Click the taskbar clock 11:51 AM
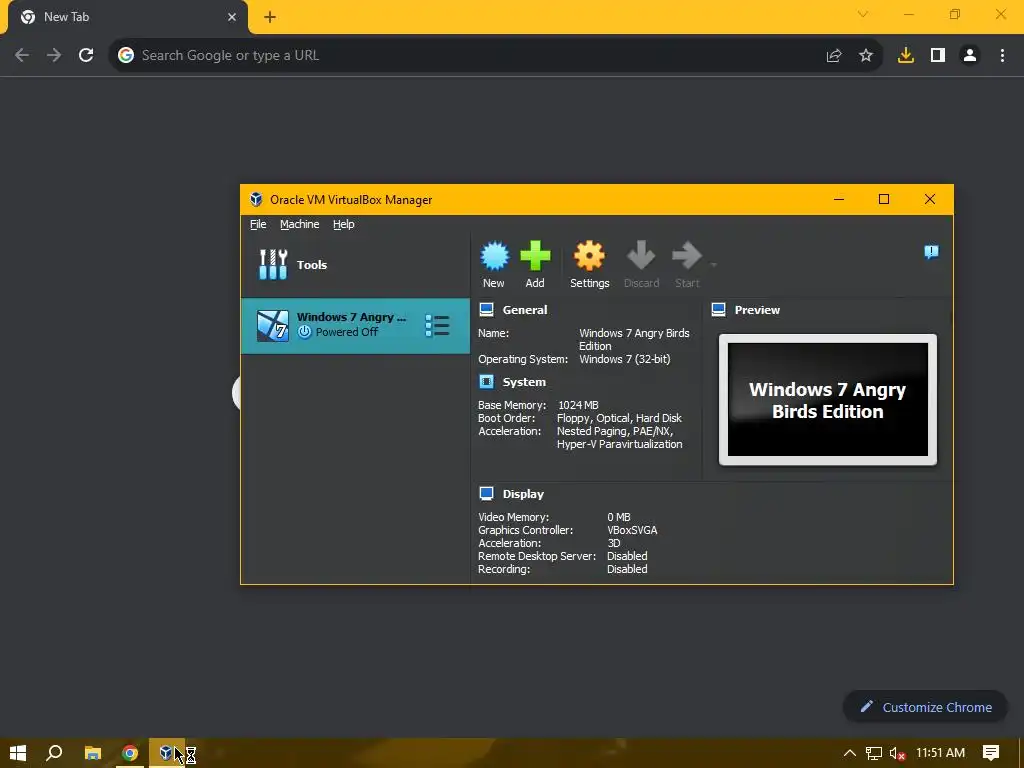Image resolution: width=1024 pixels, height=768 pixels. pos(940,753)
